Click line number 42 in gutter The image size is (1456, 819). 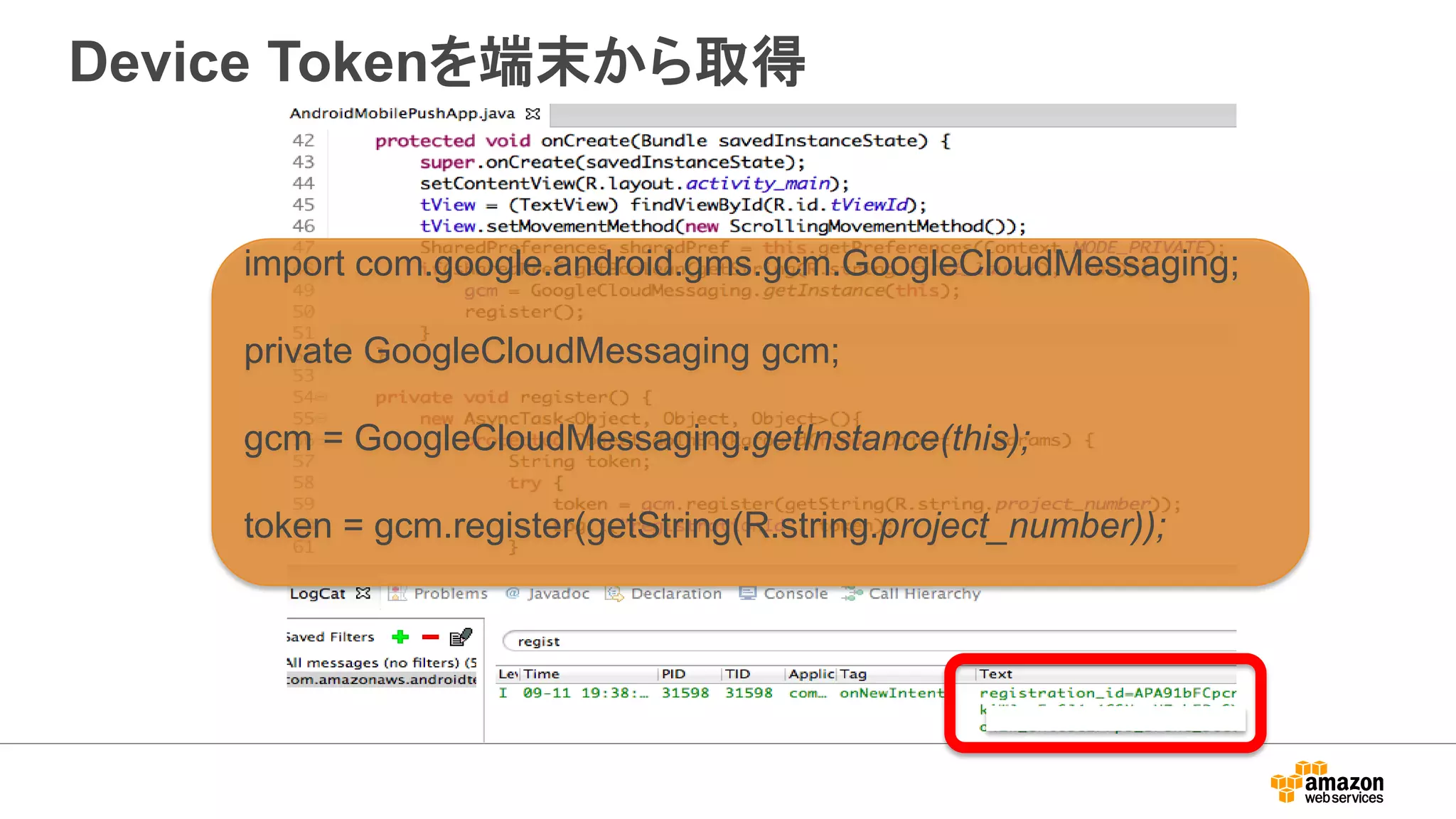304,141
